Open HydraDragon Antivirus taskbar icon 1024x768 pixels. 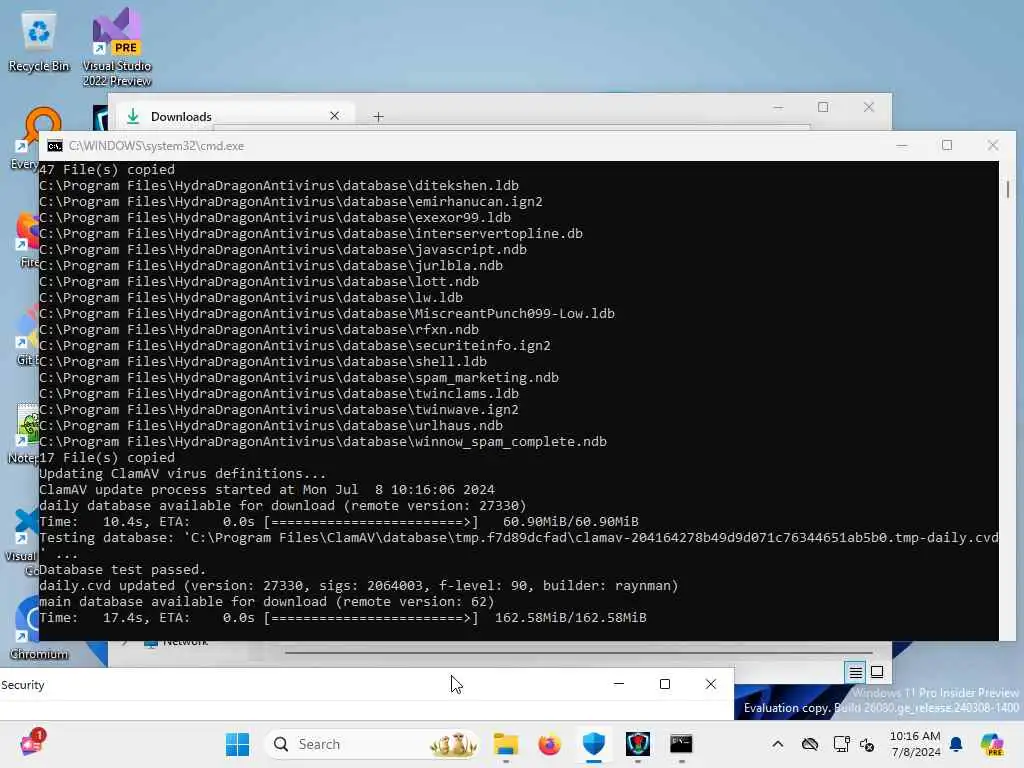pyautogui.click(x=637, y=744)
